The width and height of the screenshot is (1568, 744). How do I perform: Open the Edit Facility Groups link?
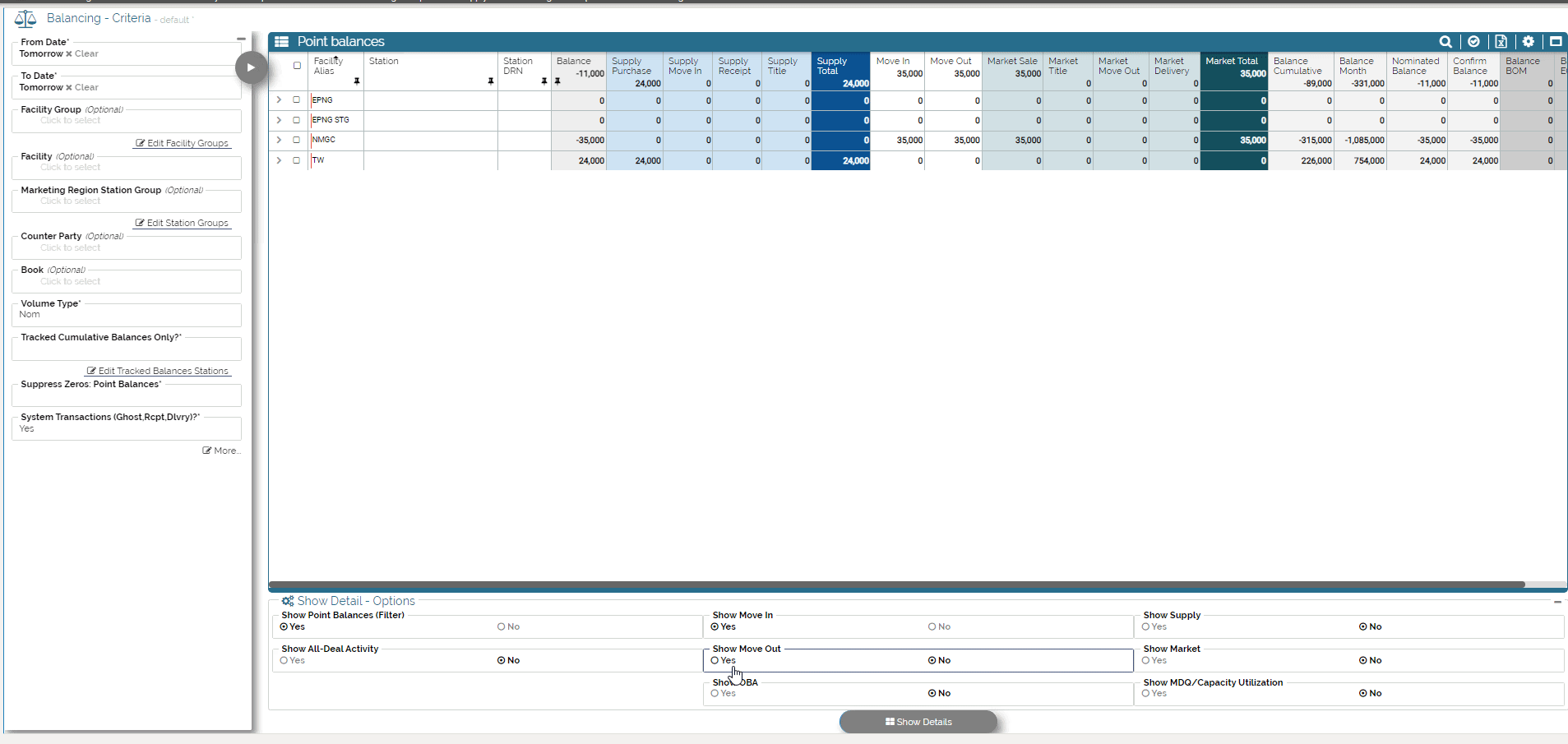(x=183, y=144)
